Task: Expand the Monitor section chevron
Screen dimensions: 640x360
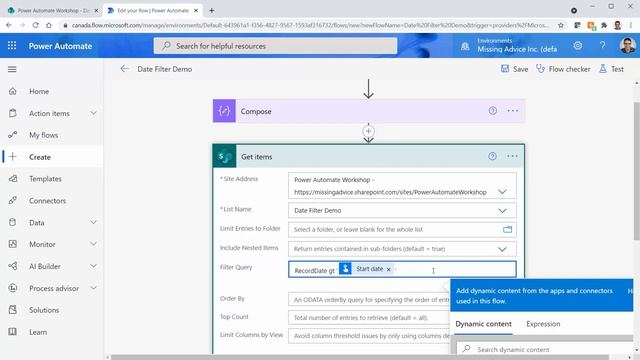Action: click(93, 244)
